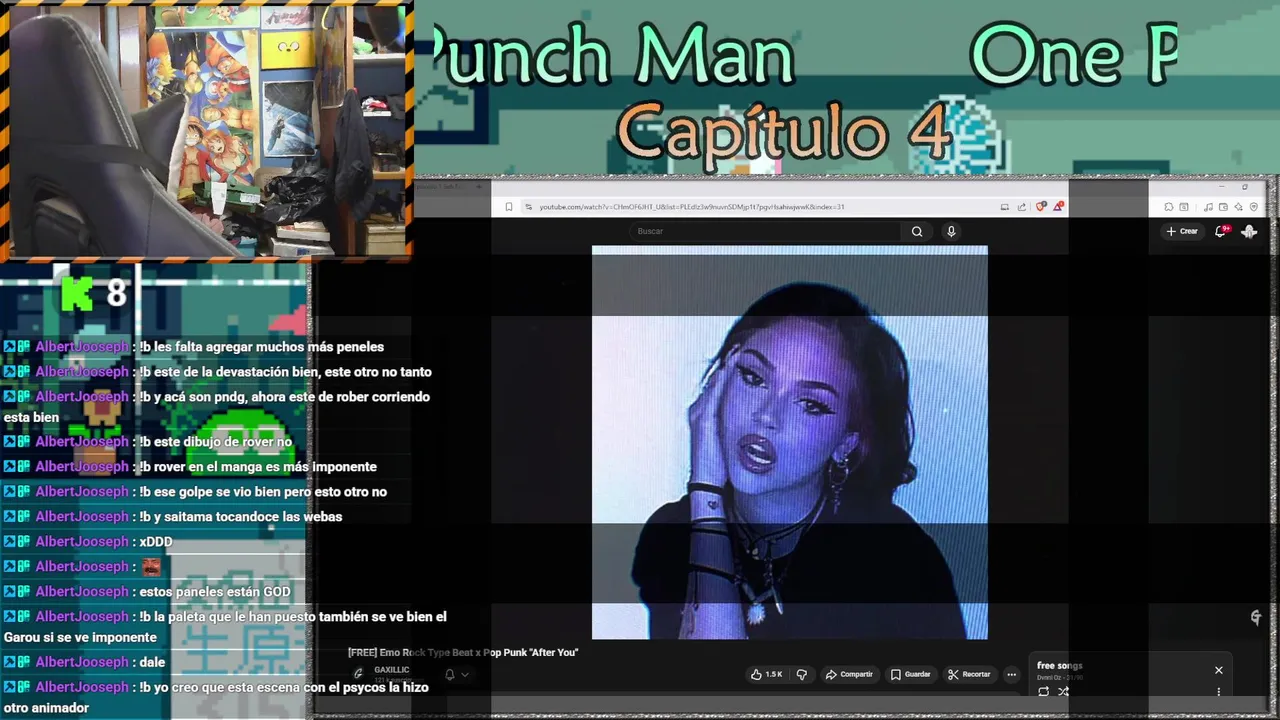
Task: Toggle shuffle in free songs playlist
Action: [1063, 691]
